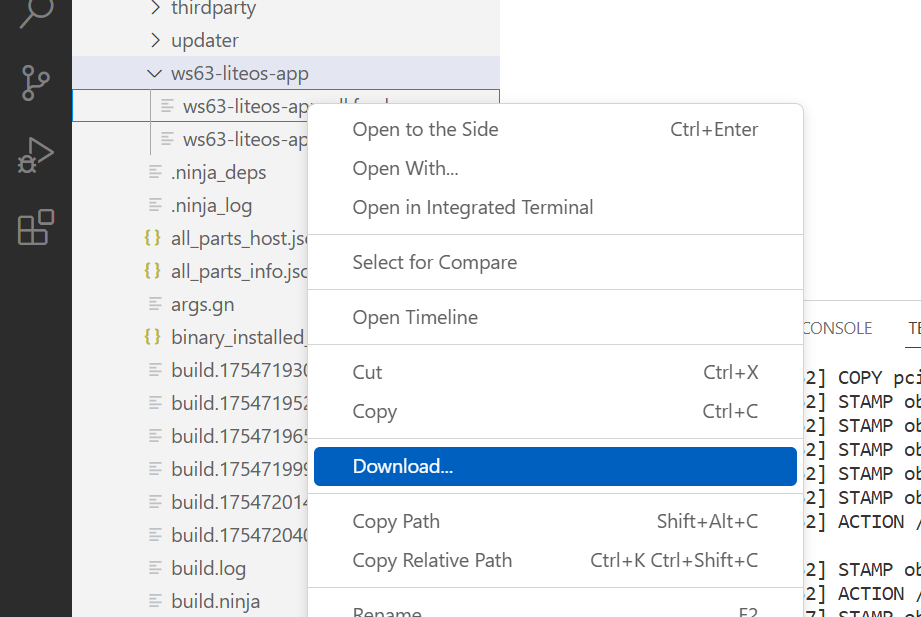This screenshot has height=617, width=921.
Task: Select Open in Integrated Terminal
Action: click(472, 207)
